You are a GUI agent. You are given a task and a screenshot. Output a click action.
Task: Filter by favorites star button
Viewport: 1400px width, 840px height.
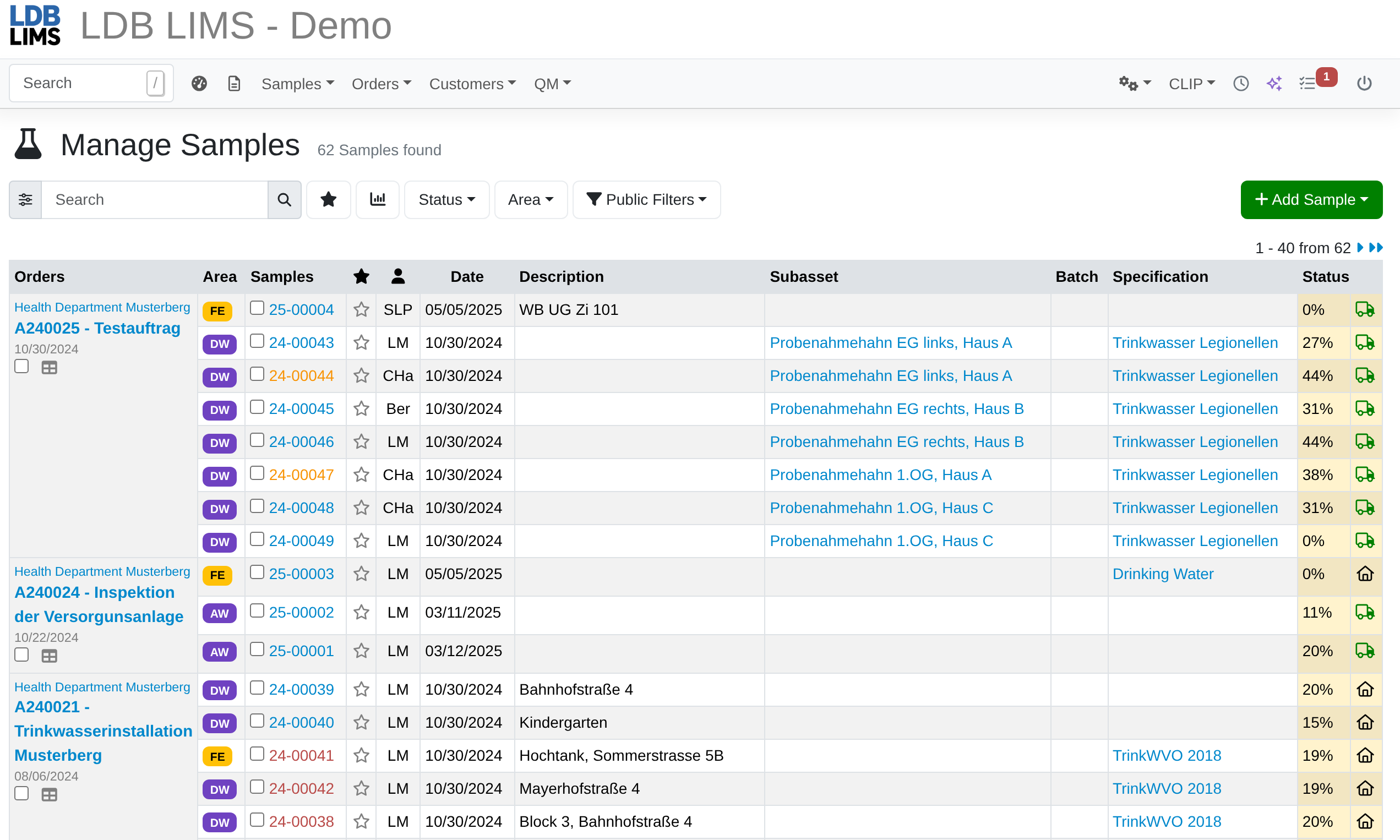click(328, 199)
